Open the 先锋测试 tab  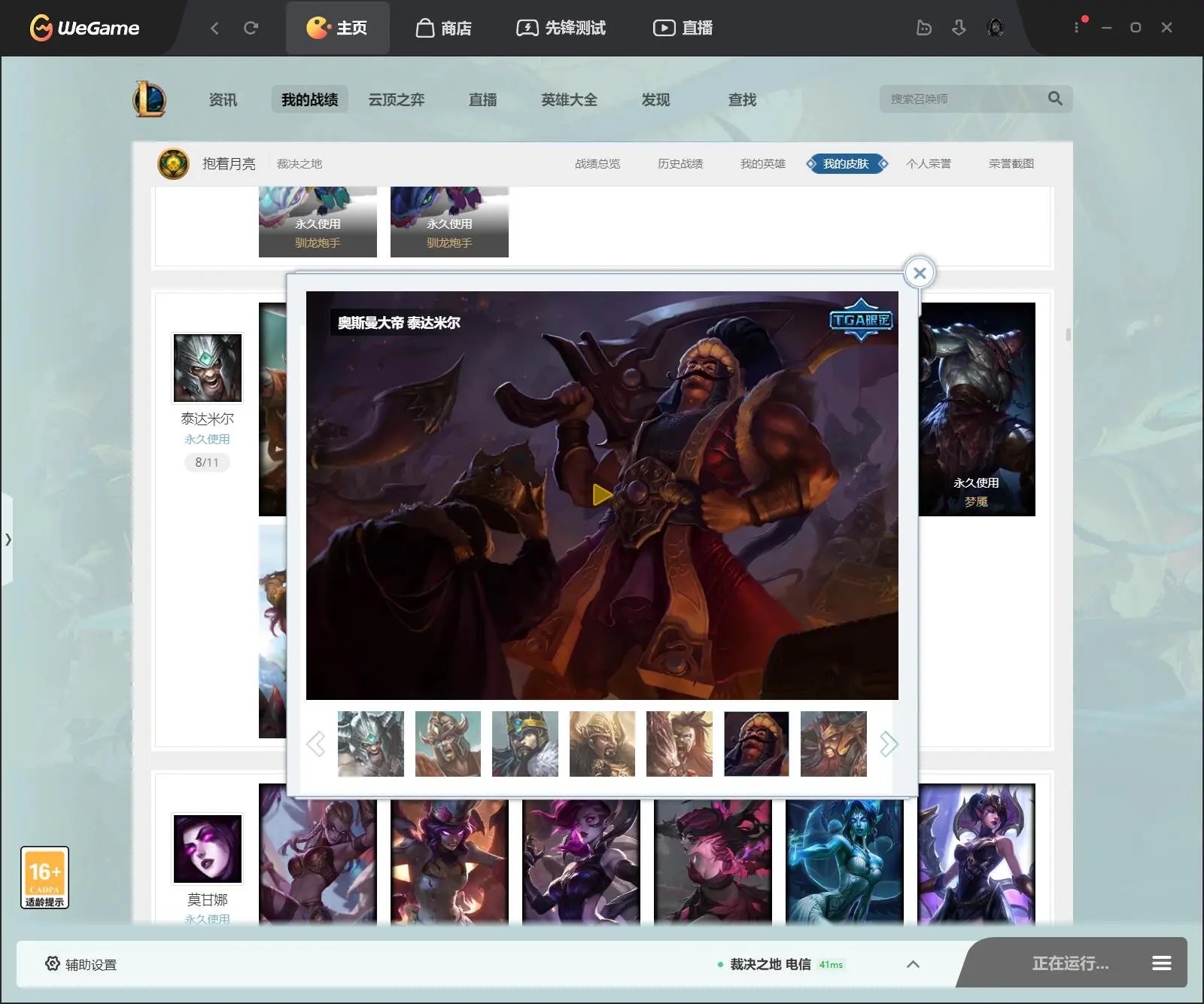point(561,28)
